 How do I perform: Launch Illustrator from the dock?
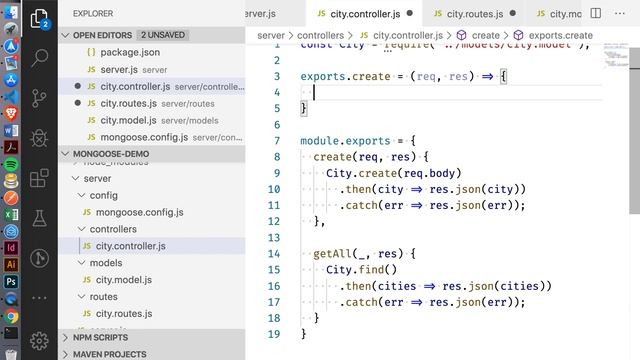[11, 265]
